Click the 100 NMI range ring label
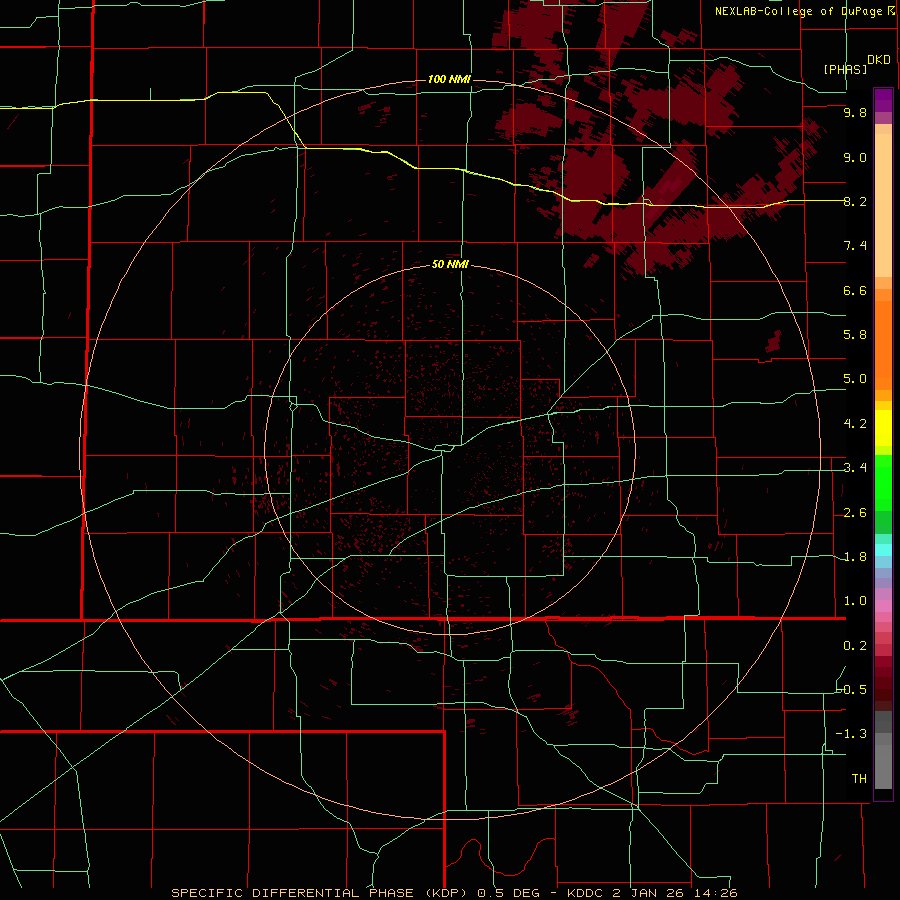900x900 pixels. tap(449, 79)
